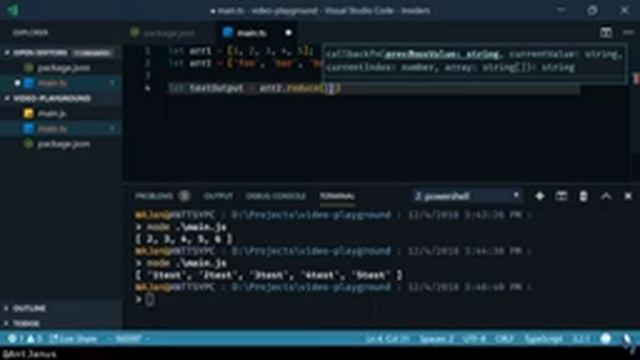
Task: Switch to the Output panel tab
Action: [x=218, y=196]
